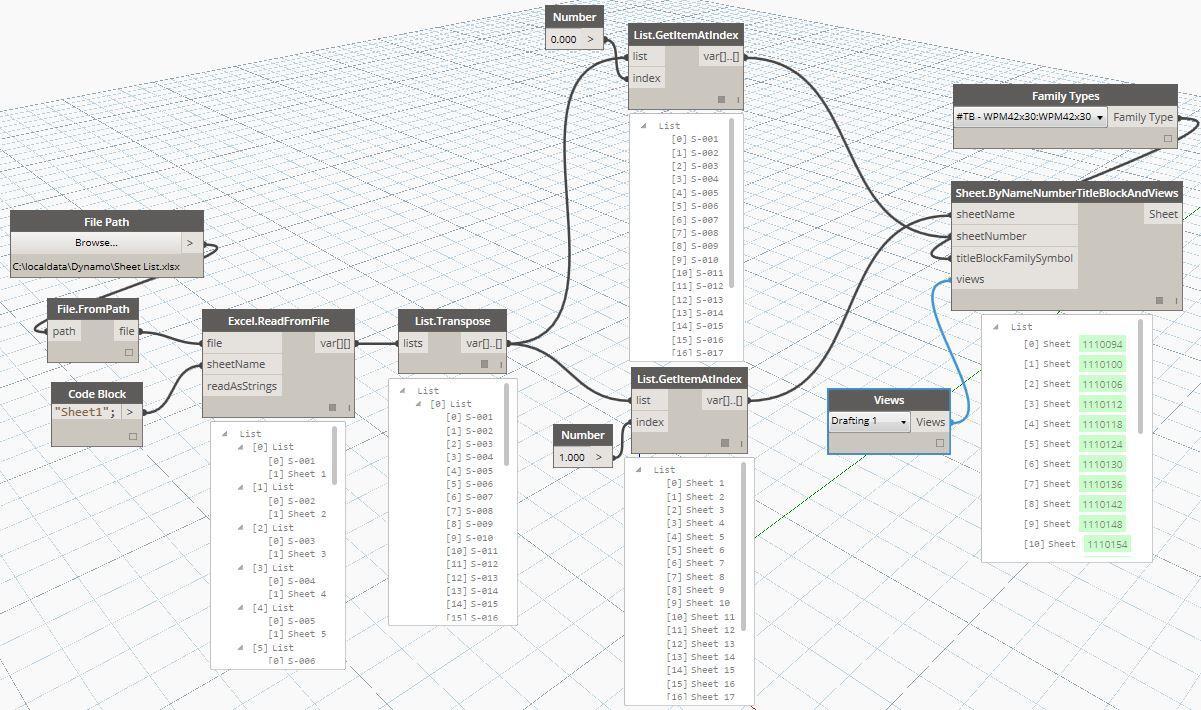Click the preview square icon on Views node
The image size is (1201, 710).
pos(939,443)
